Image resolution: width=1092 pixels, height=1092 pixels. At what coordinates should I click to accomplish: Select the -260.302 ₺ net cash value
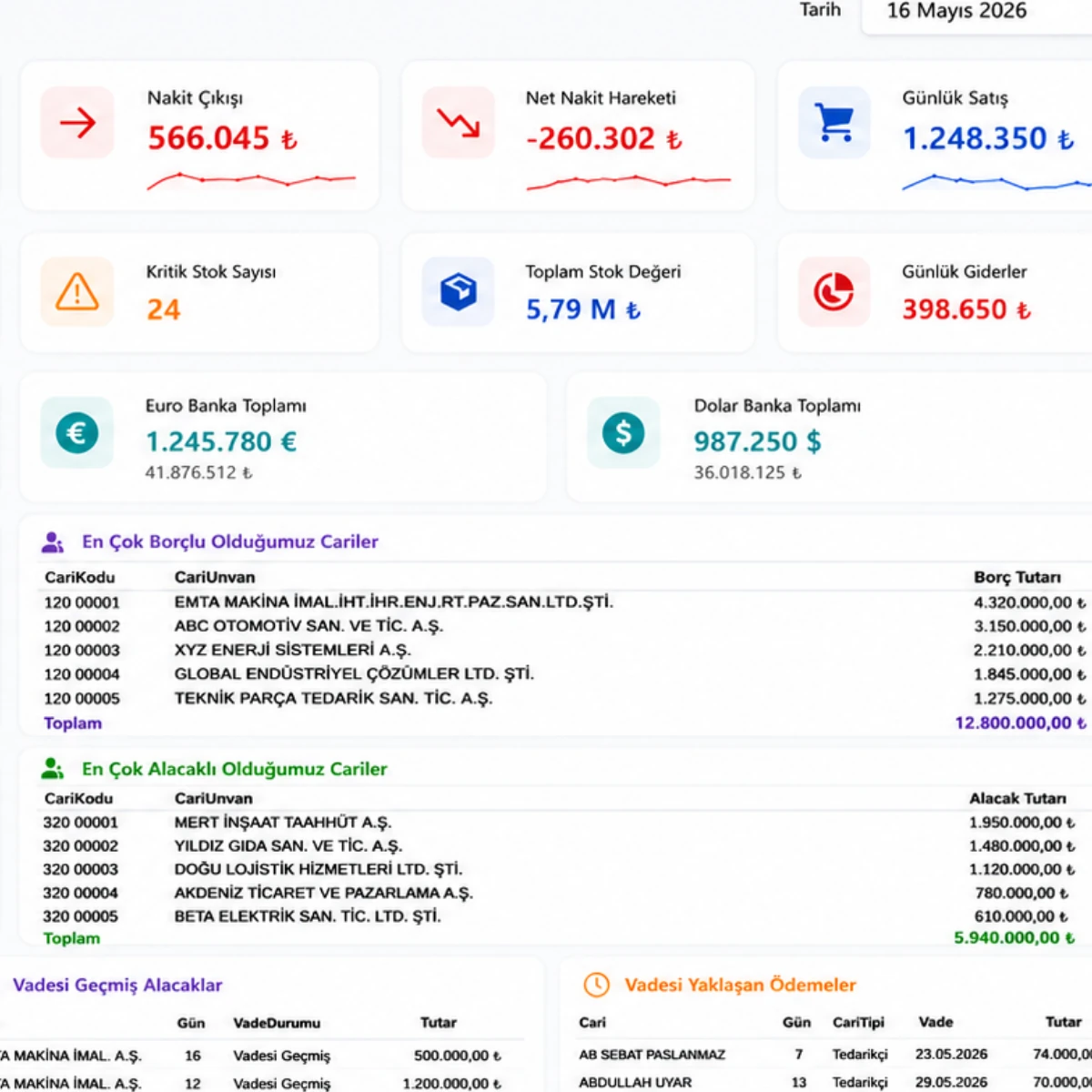(603, 138)
